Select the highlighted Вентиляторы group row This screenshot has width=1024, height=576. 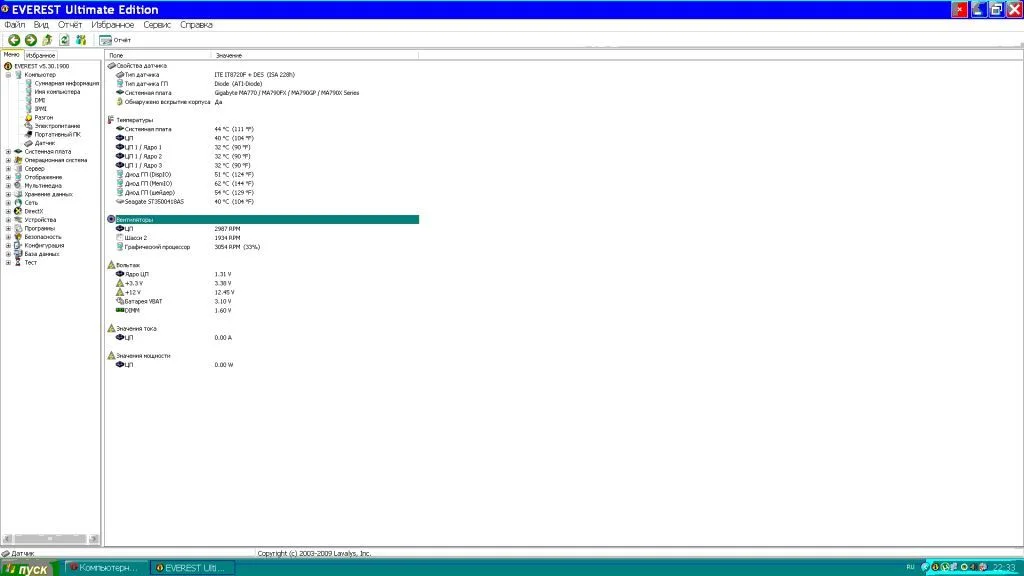[x=263, y=219]
